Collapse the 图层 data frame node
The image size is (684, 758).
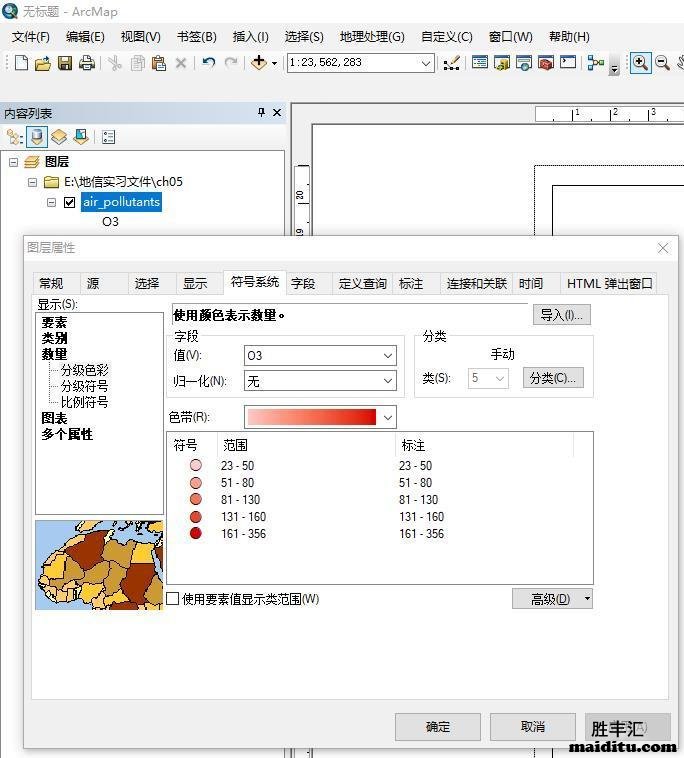[14, 162]
